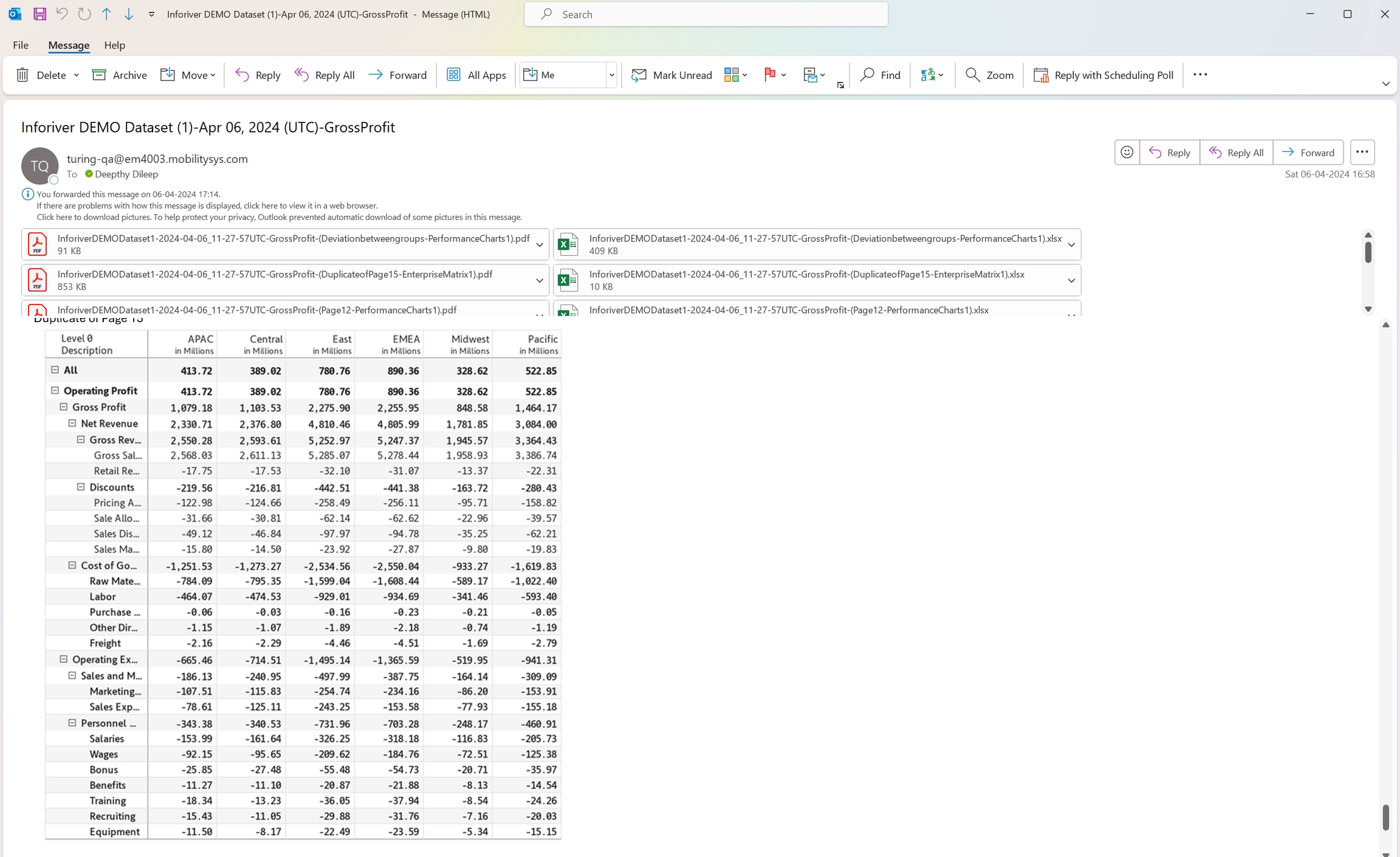This screenshot has width=1400, height=857.
Task: Open the Delete dropdown arrow
Action: 77,75
